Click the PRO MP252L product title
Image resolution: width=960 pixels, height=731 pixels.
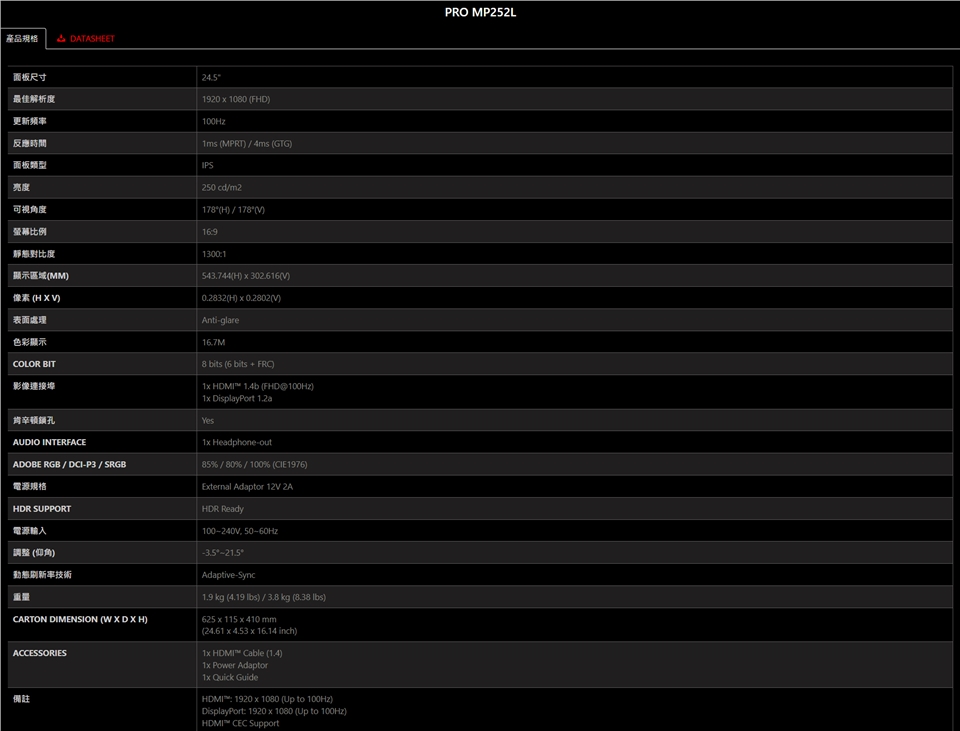[480, 13]
